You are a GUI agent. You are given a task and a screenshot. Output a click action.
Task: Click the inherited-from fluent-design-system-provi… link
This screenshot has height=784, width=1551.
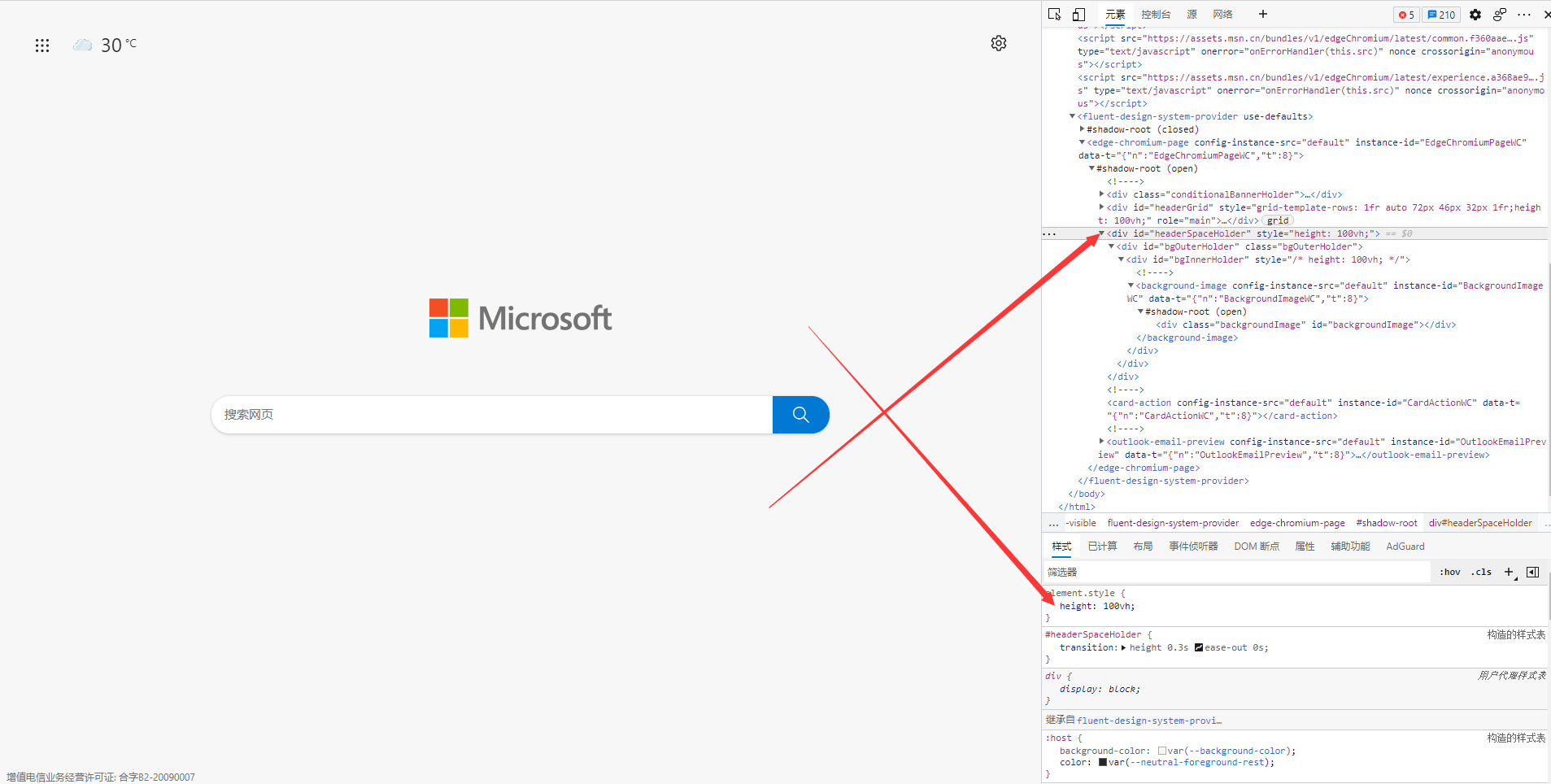(1149, 721)
